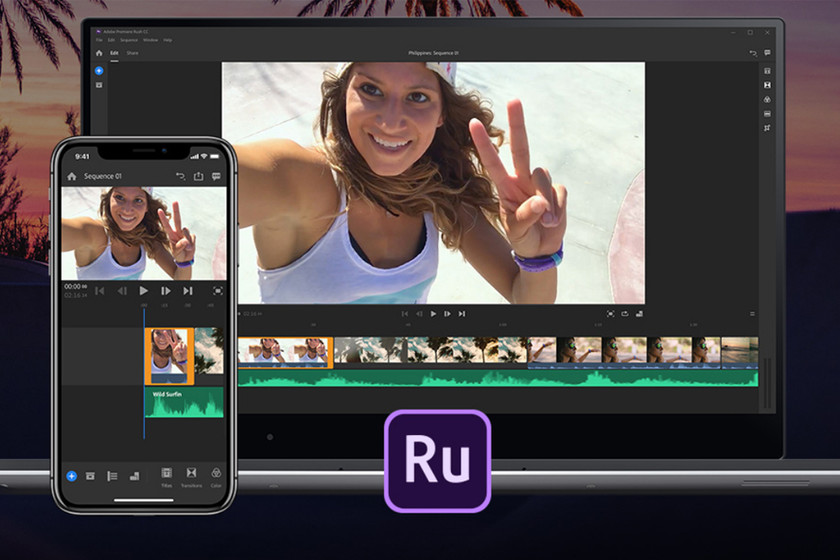
Task: Tap the Home icon on the phone
Action: (x=72, y=176)
